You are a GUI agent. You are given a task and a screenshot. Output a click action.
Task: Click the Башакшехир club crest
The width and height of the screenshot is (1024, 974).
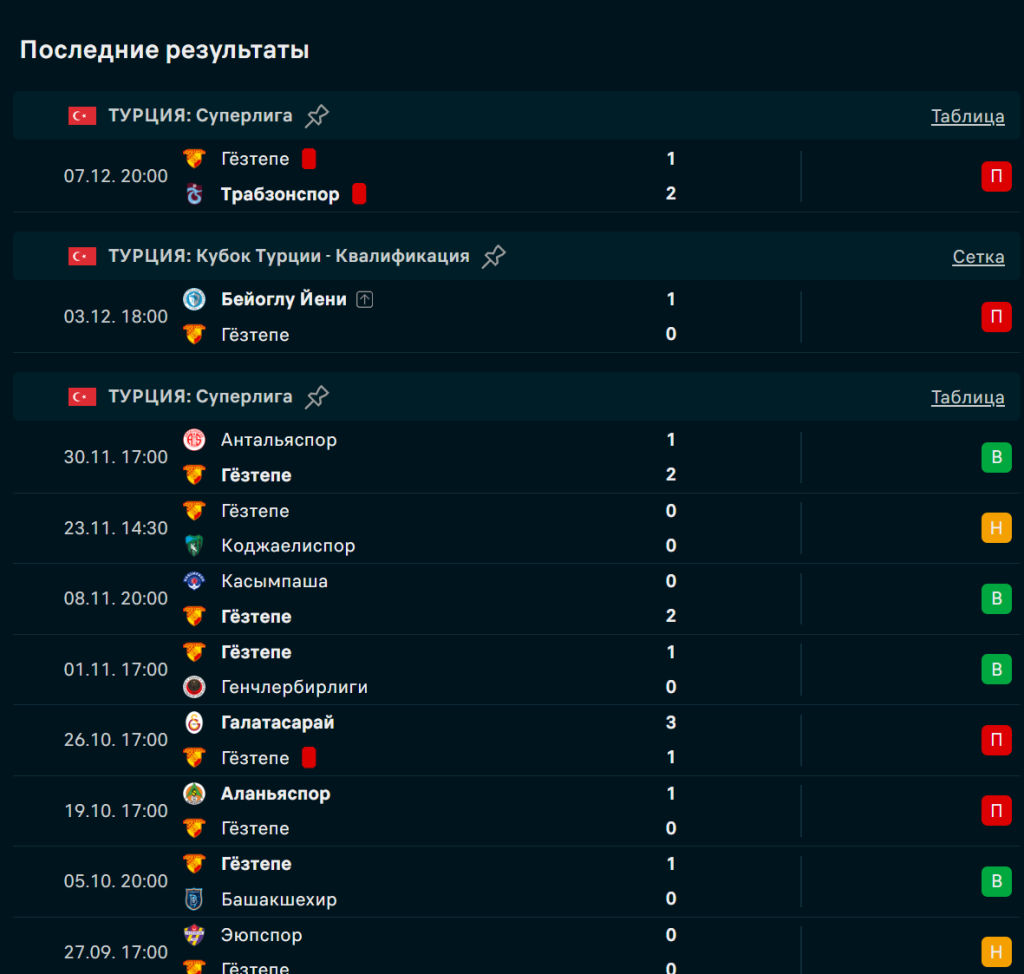[x=194, y=900]
